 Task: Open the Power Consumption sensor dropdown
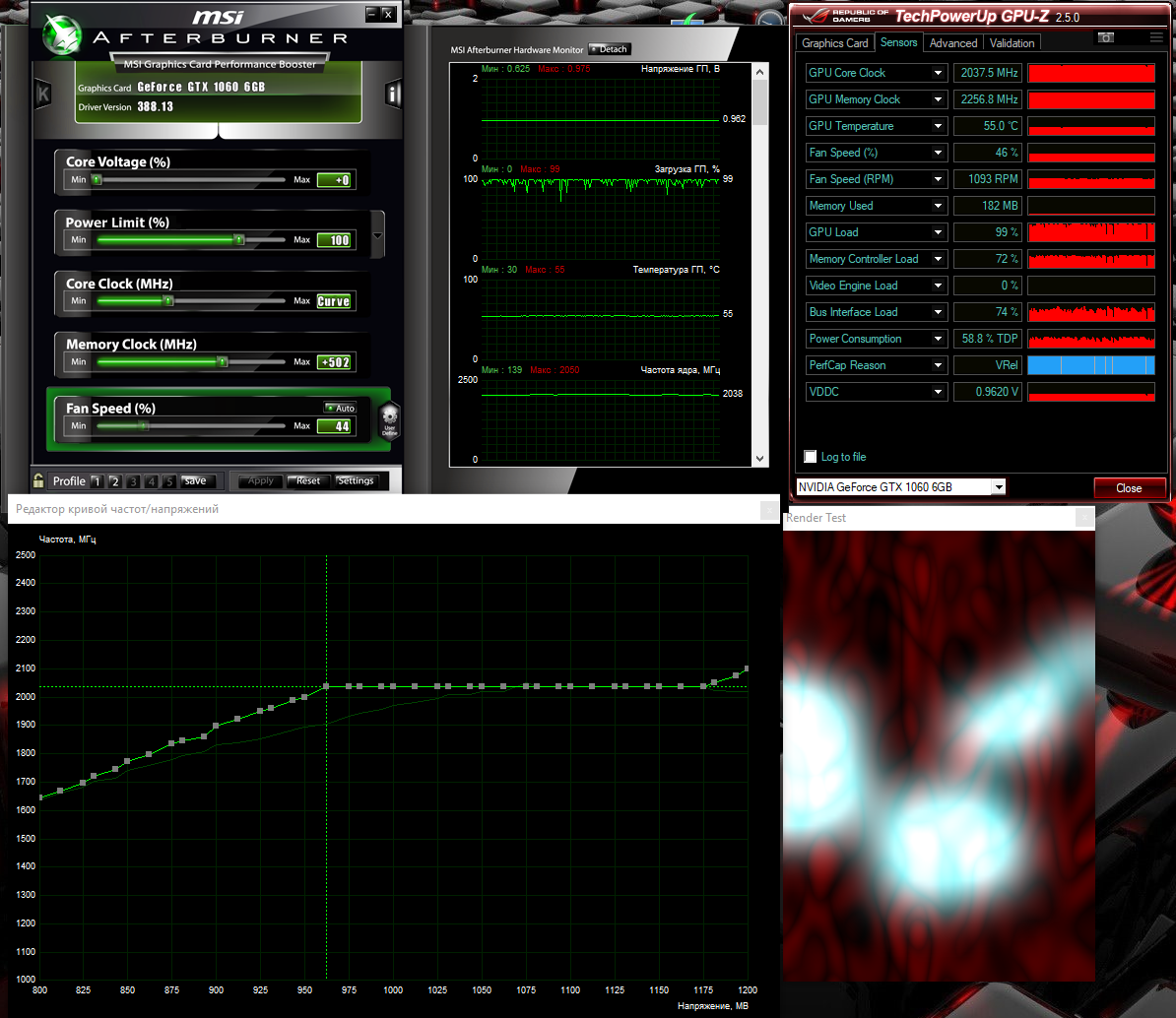(938, 339)
